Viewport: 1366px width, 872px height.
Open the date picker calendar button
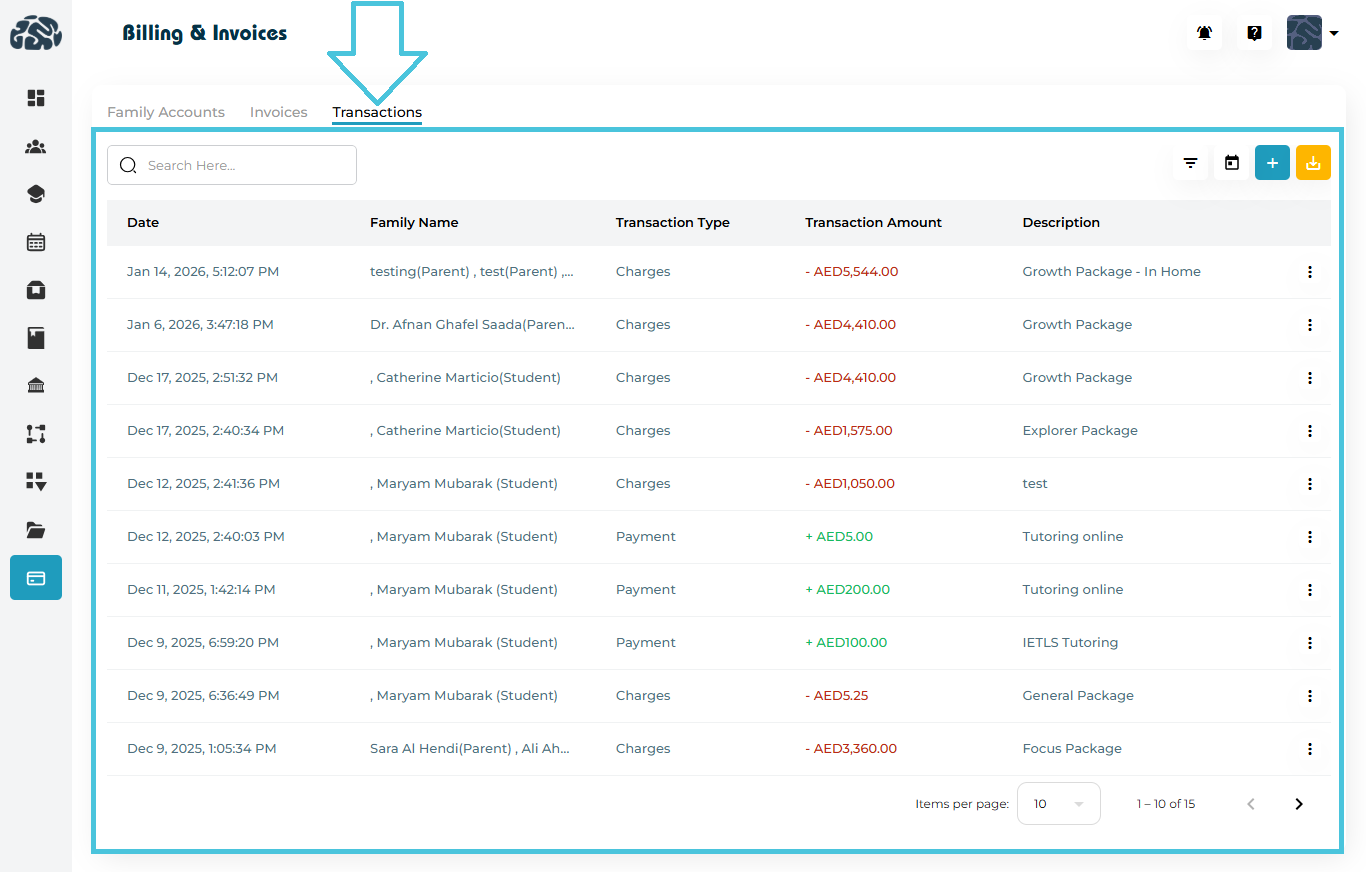click(1232, 163)
